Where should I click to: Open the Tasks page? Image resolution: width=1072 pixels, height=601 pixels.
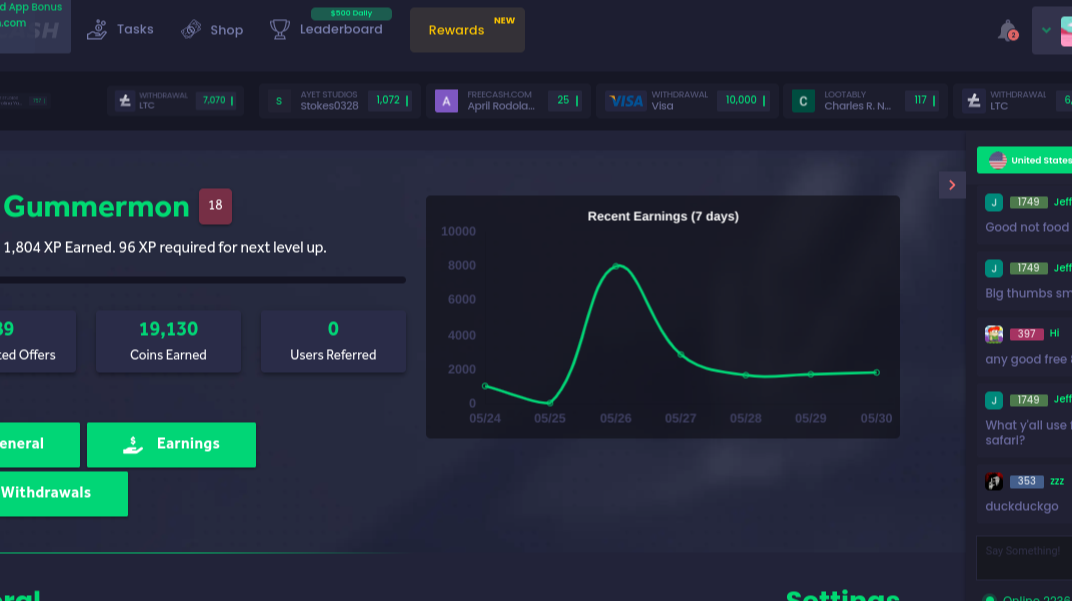coord(120,29)
